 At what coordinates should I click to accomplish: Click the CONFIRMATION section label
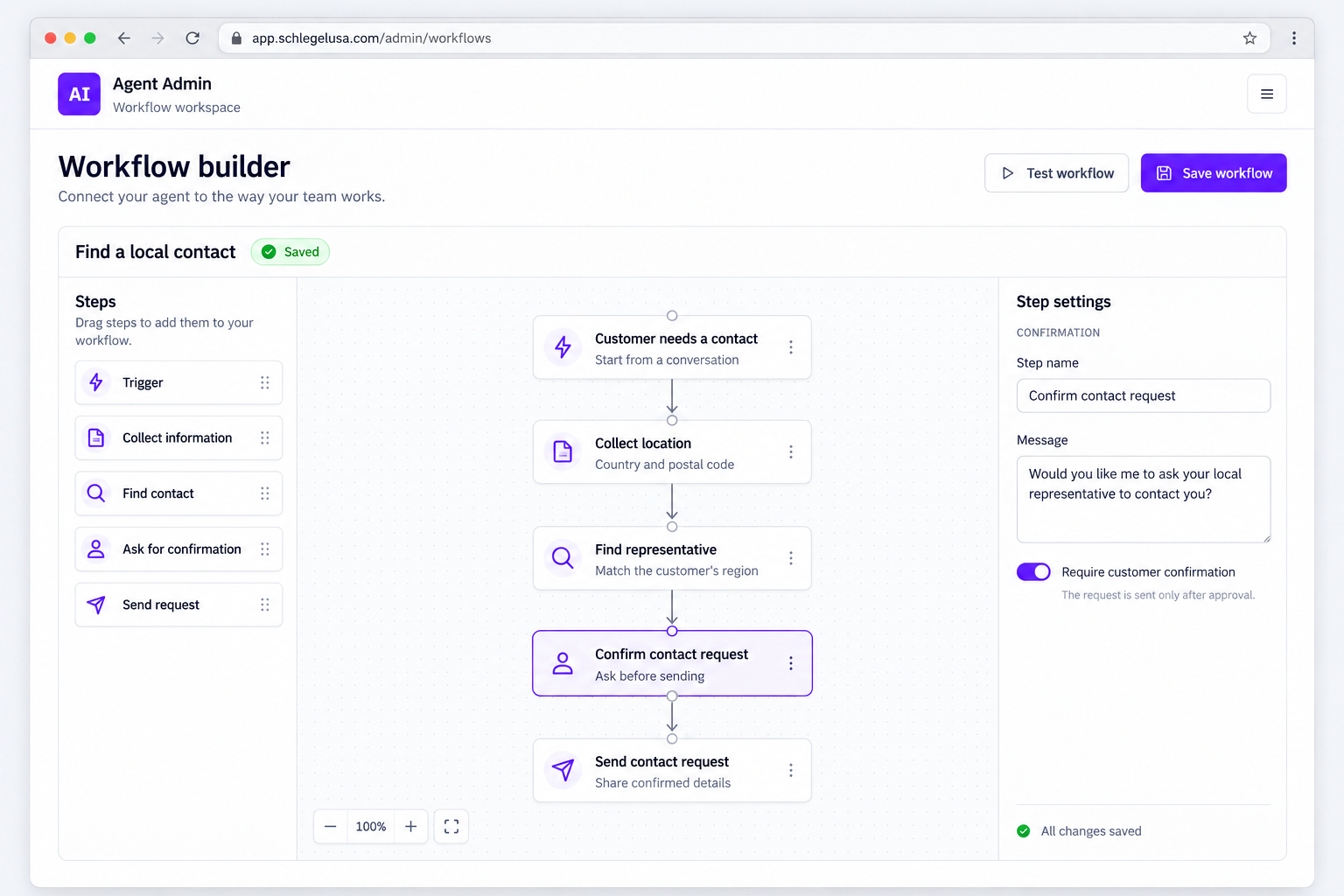coord(1058,332)
